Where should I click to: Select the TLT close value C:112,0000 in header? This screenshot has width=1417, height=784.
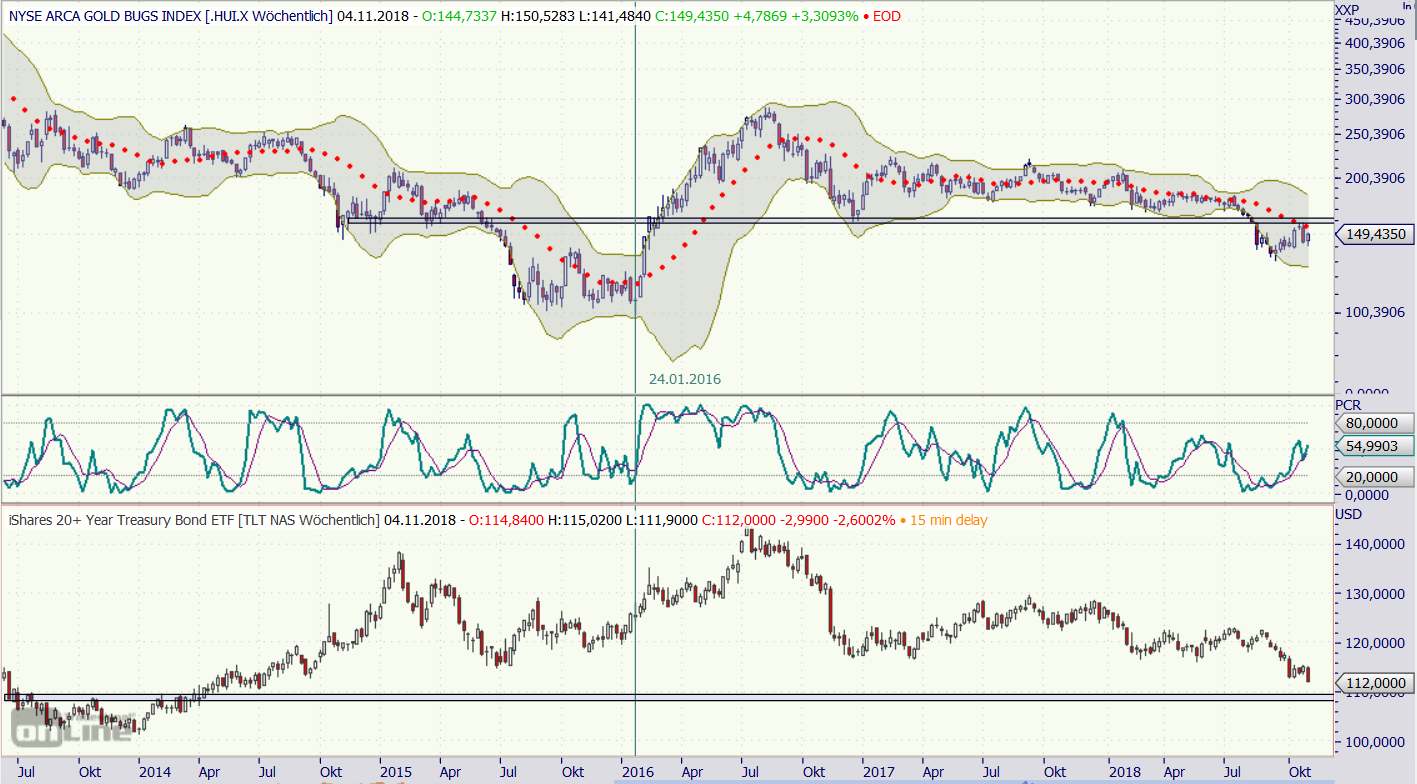coord(740,520)
